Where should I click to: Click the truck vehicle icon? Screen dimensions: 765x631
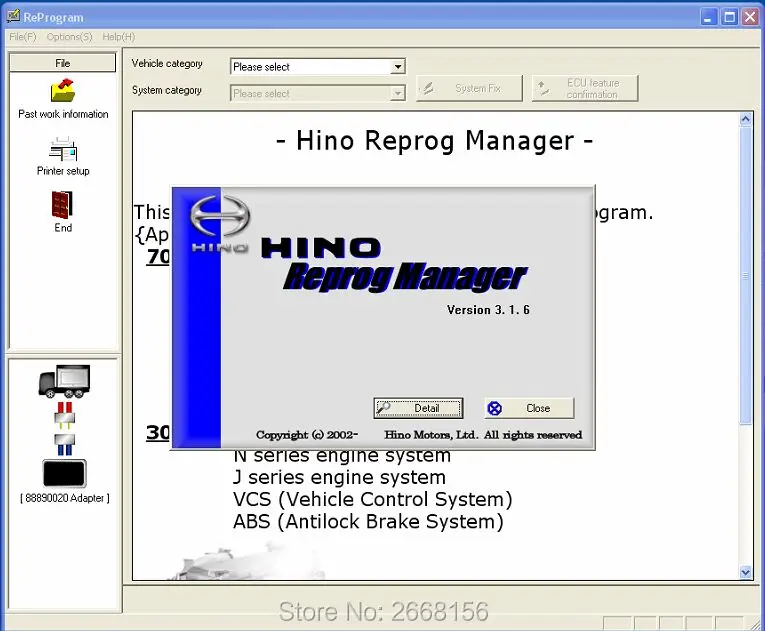point(64,381)
